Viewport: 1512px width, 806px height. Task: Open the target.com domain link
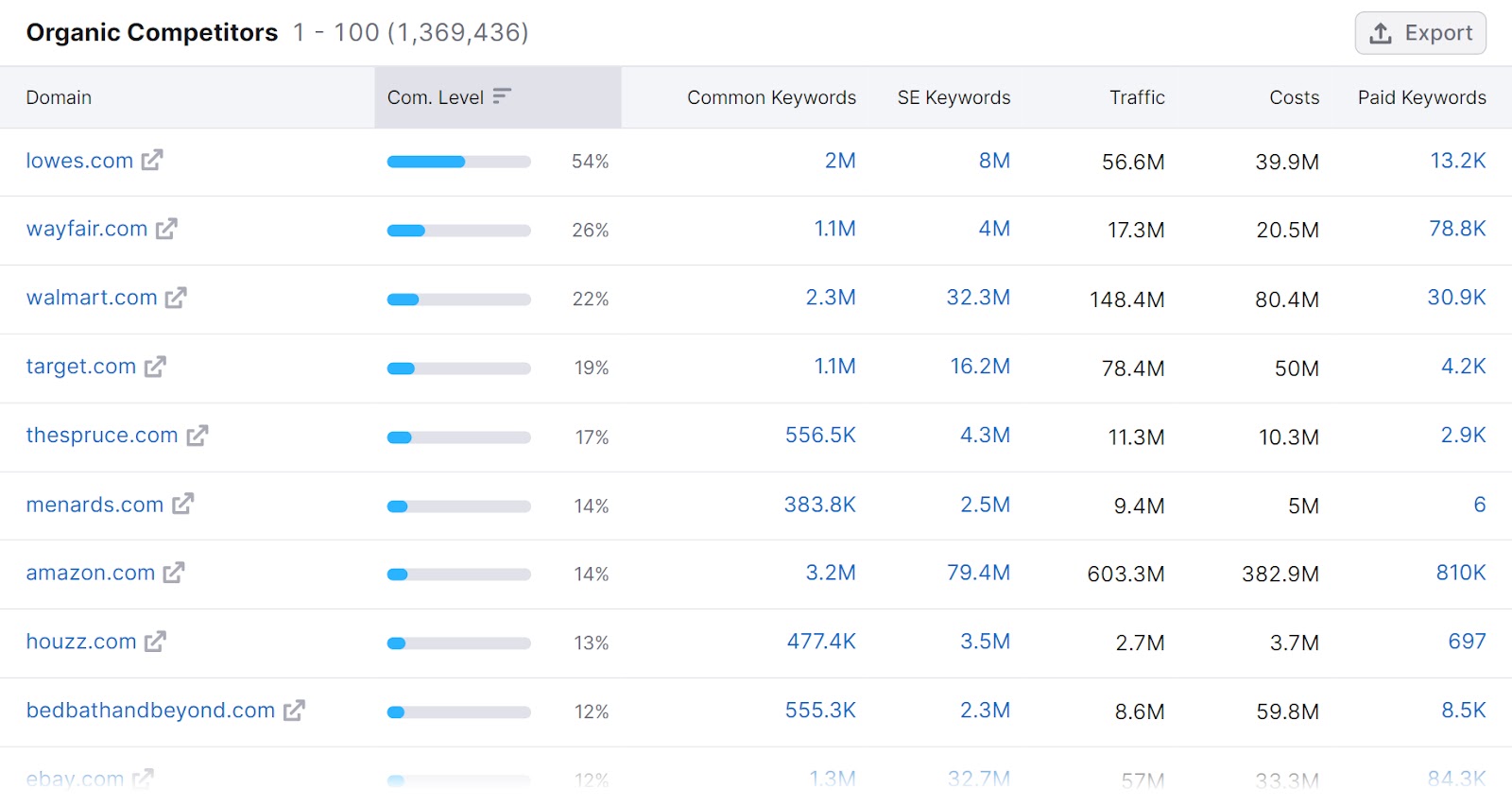tap(81, 367)
